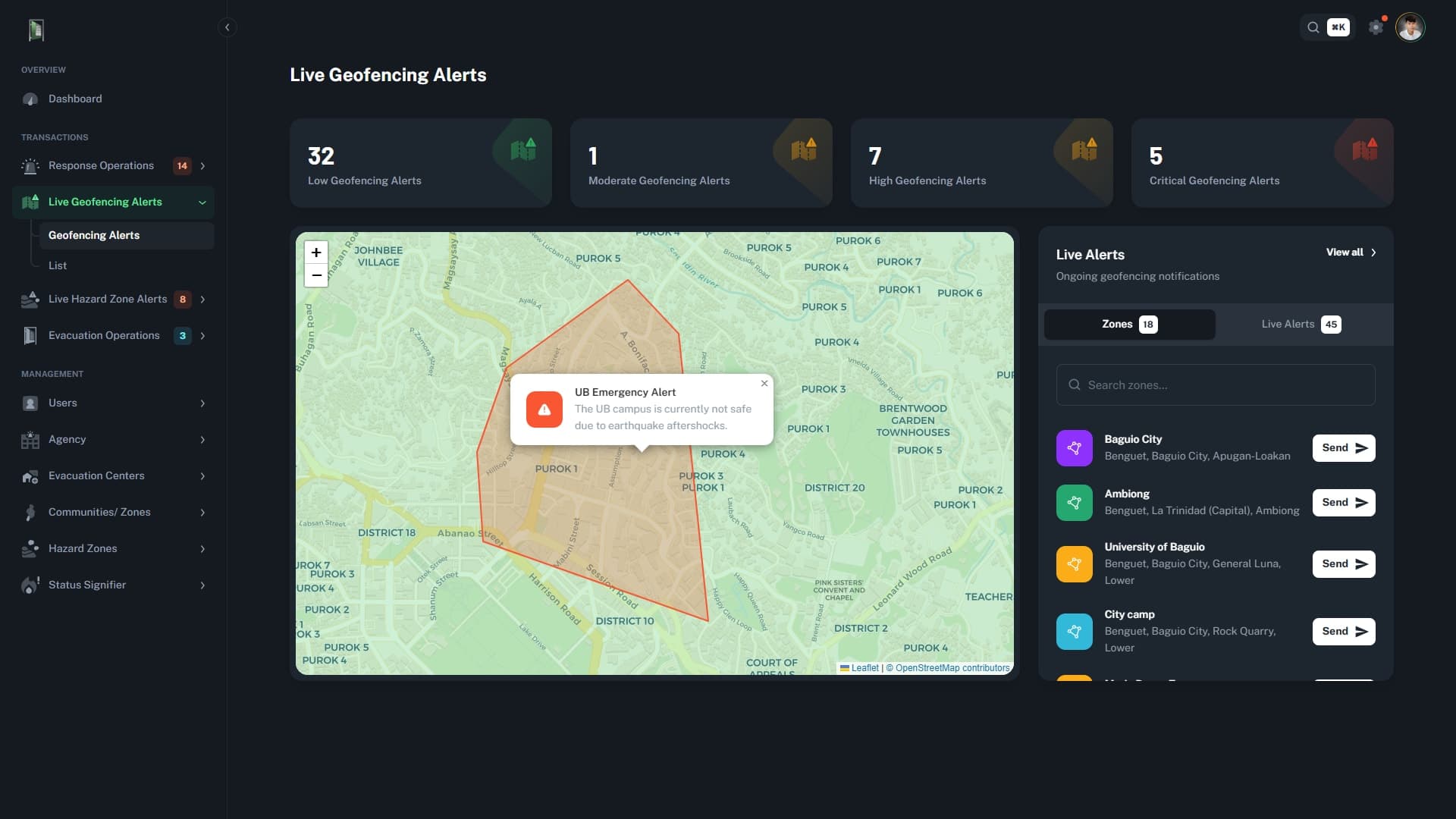This screenshot has height=819, width=1456.
Task: Click the 14 badge on Response Operations
Action: pos(182,166)
